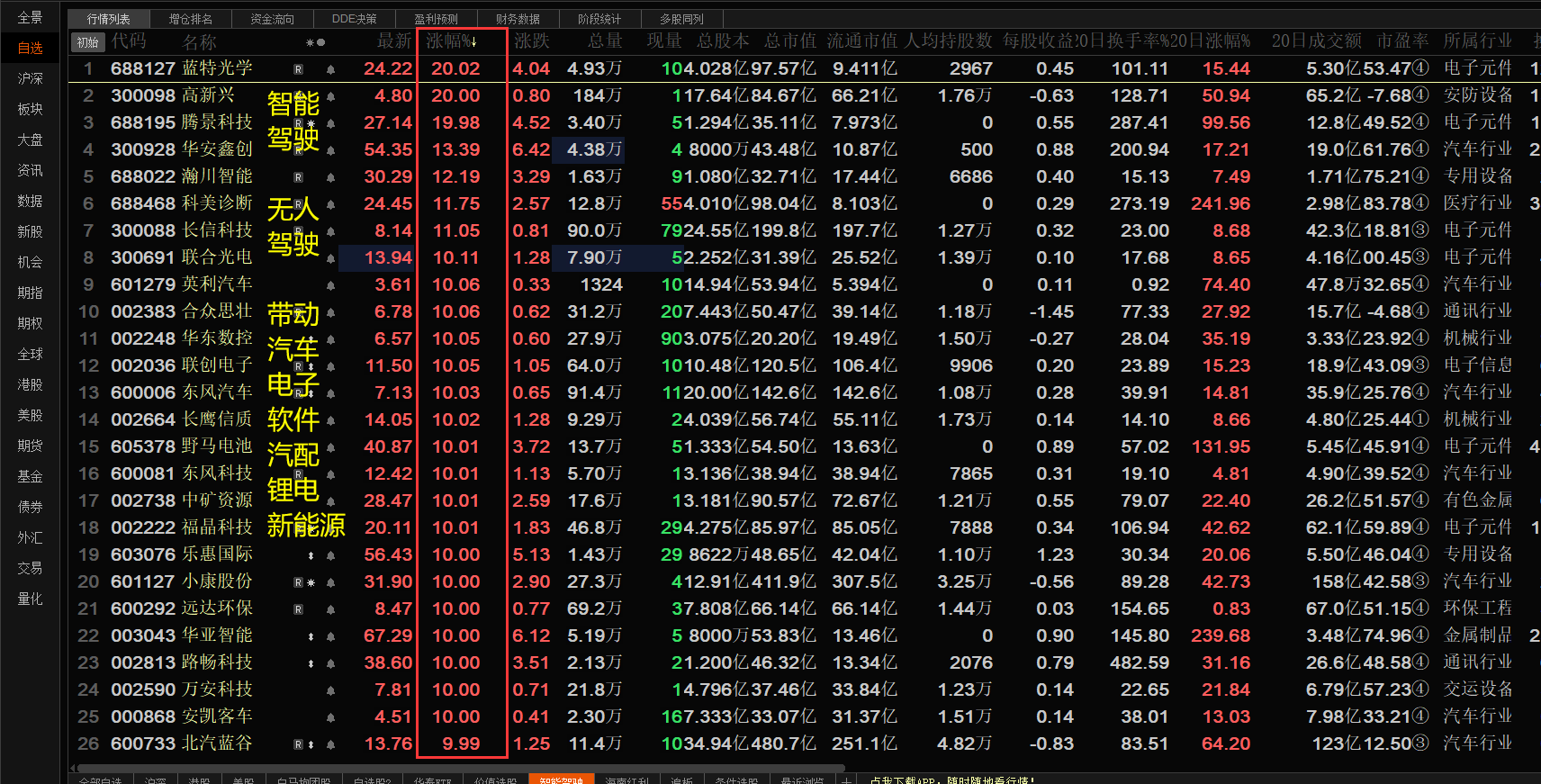The width and height of the screenshot is (1541, 784).
Task: Switch to the 增仓排名 tab
Action: 190,19
